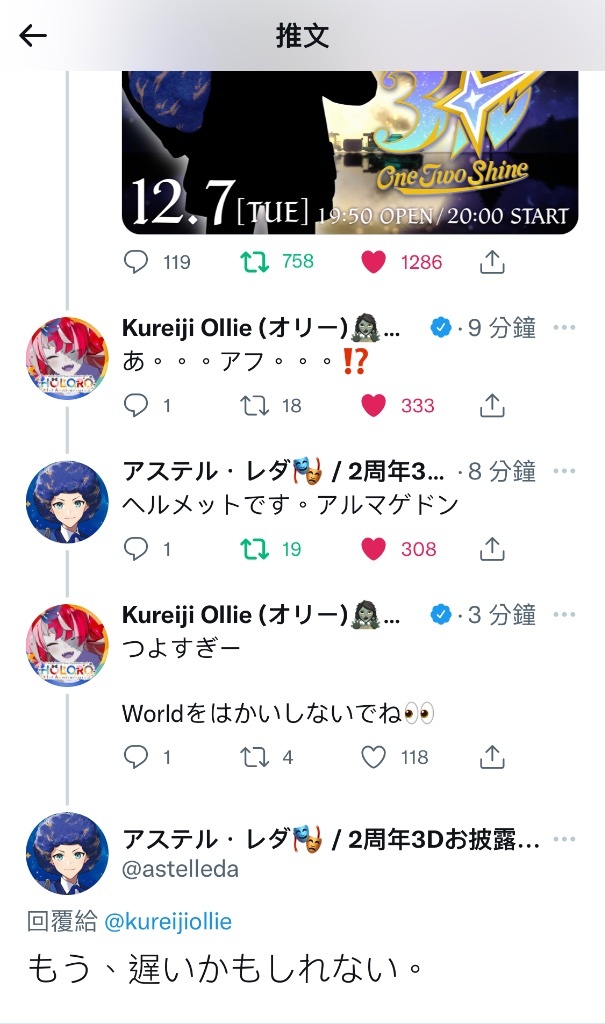605x1024 pixels.
Task: Open more options for Ollie's 9-minute tweet
Action: click(564, 327)
